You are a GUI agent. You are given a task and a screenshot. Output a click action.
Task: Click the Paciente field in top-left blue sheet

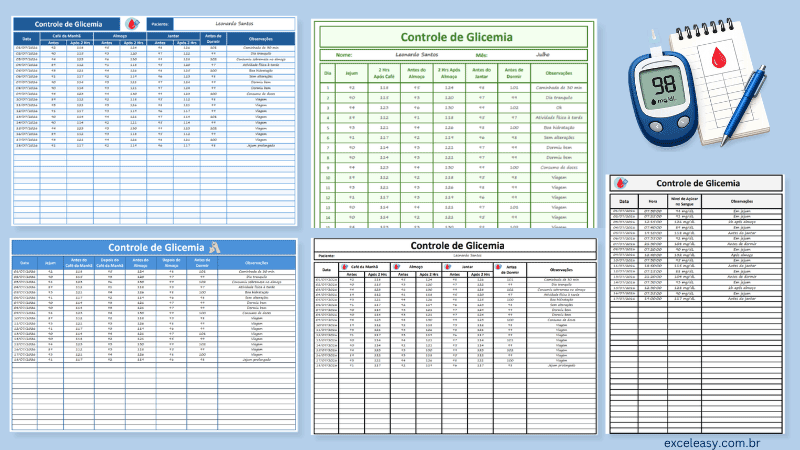[234, 23]
